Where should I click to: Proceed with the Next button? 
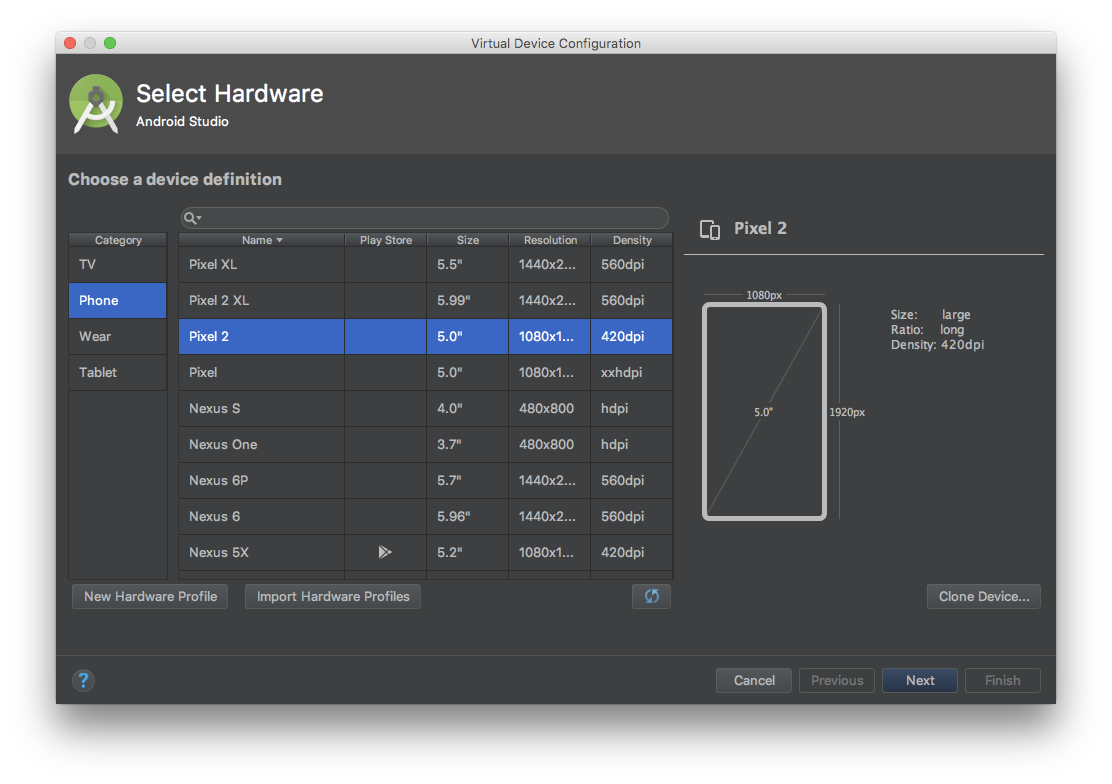point(920,680)
